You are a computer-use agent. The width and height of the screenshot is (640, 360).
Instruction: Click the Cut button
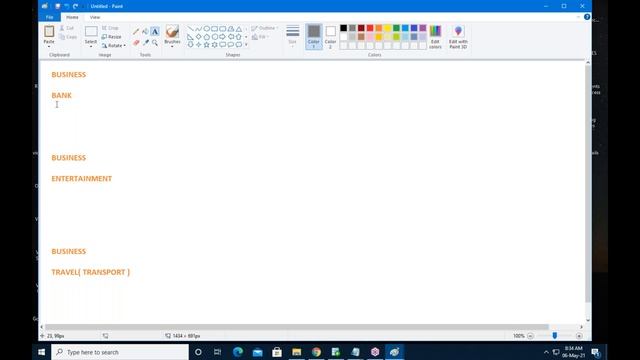tap(67, 28)
